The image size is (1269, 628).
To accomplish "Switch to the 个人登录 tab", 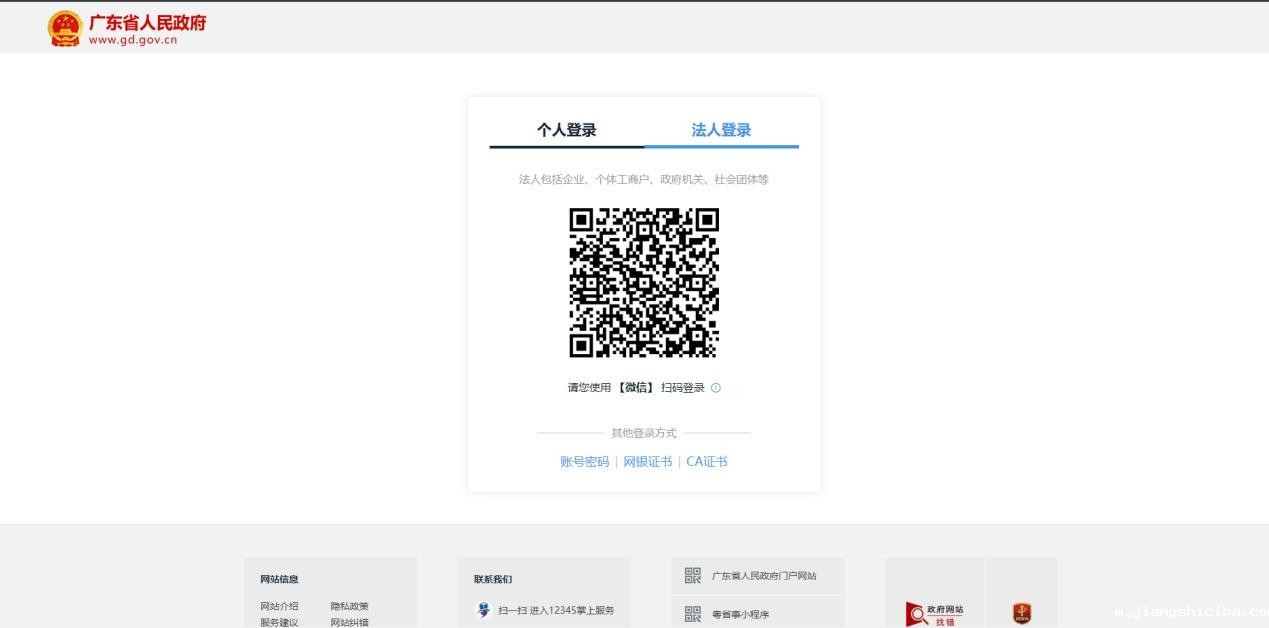I will point(565,129).
